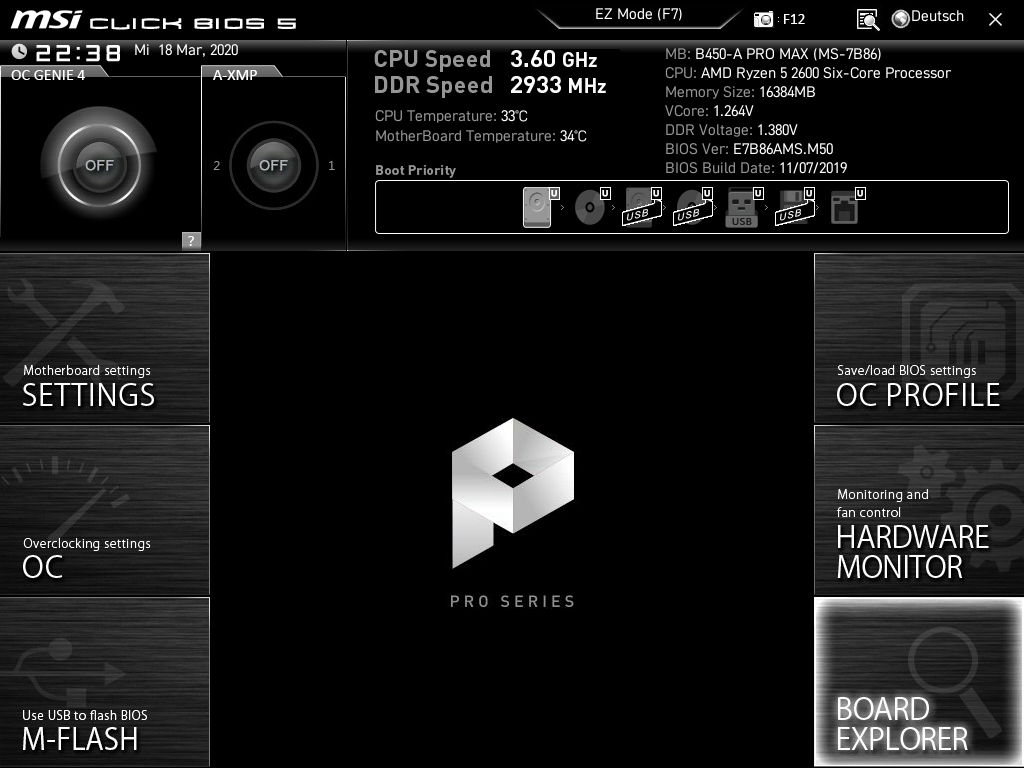Open HARDWARE MONITOR fan control panel

pos(919,510)
